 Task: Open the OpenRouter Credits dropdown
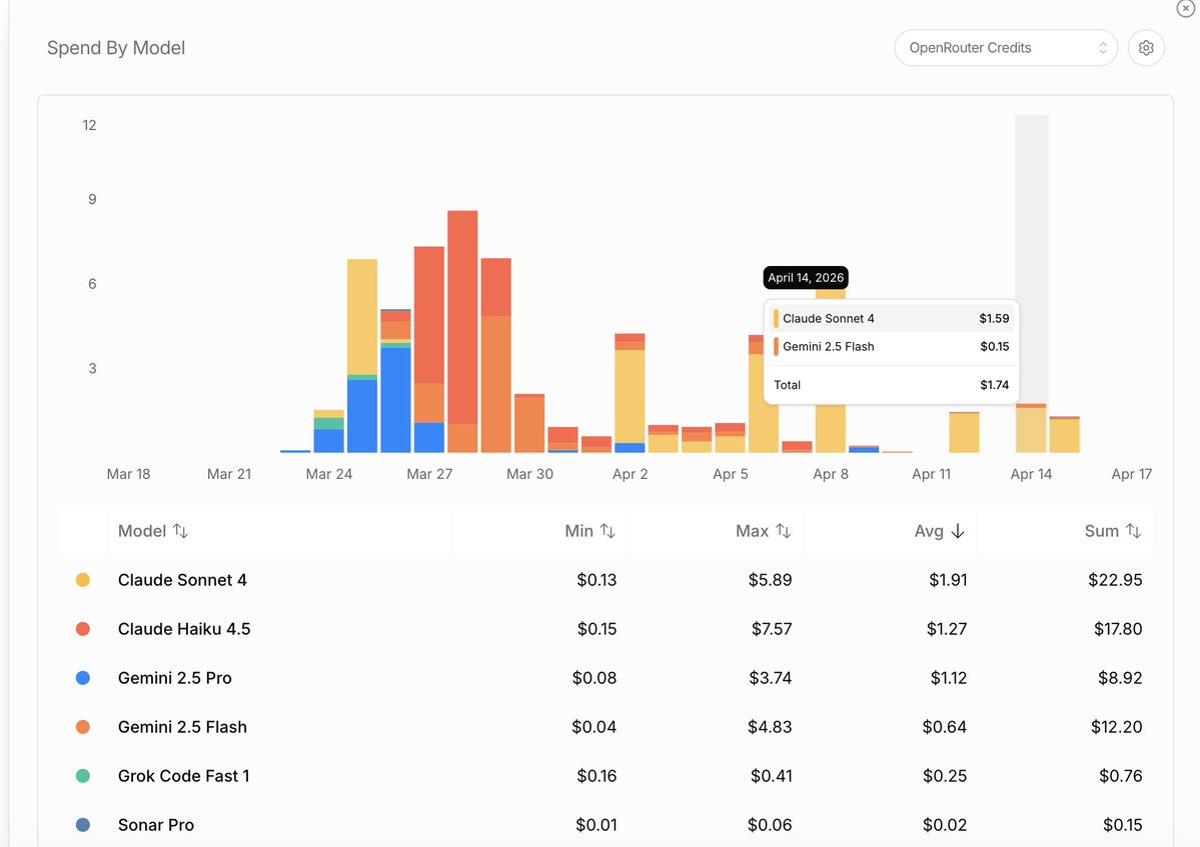click(1005, 48)
